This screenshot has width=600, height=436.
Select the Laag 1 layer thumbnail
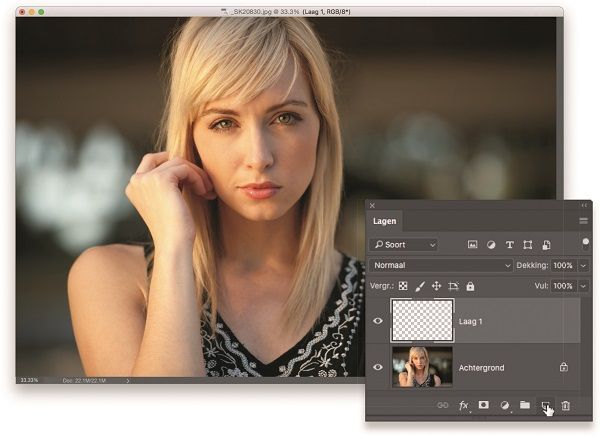tap(422, 320)
